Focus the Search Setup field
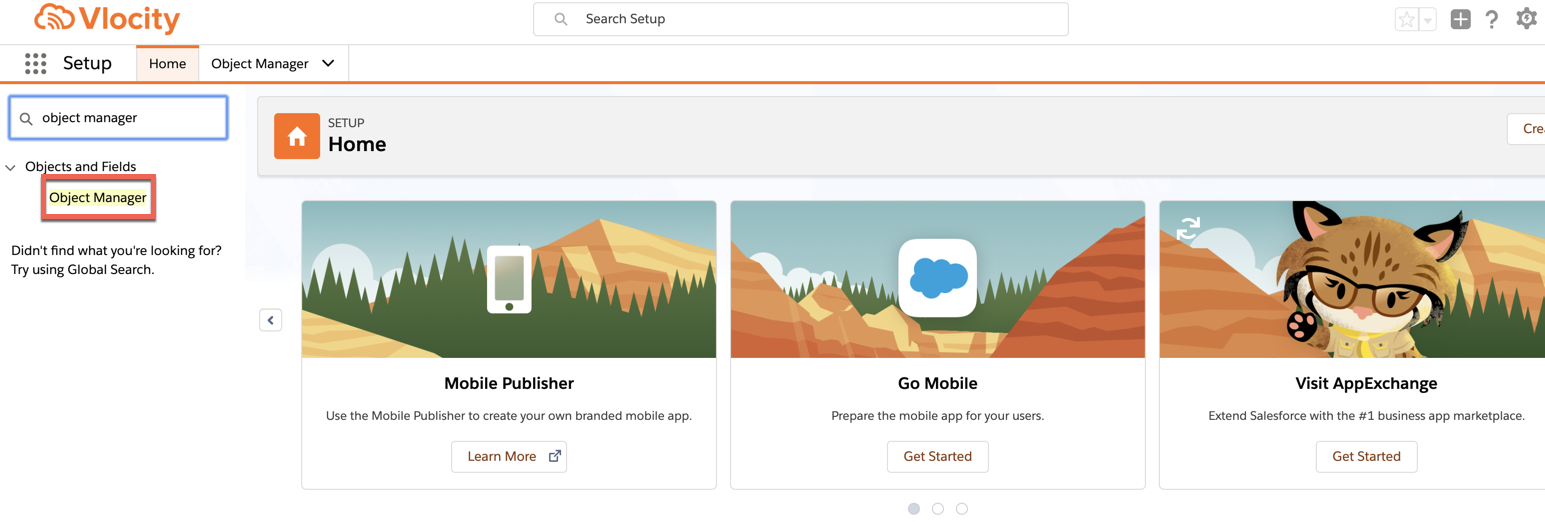1545x524 pixels. (x=801, y=19)
